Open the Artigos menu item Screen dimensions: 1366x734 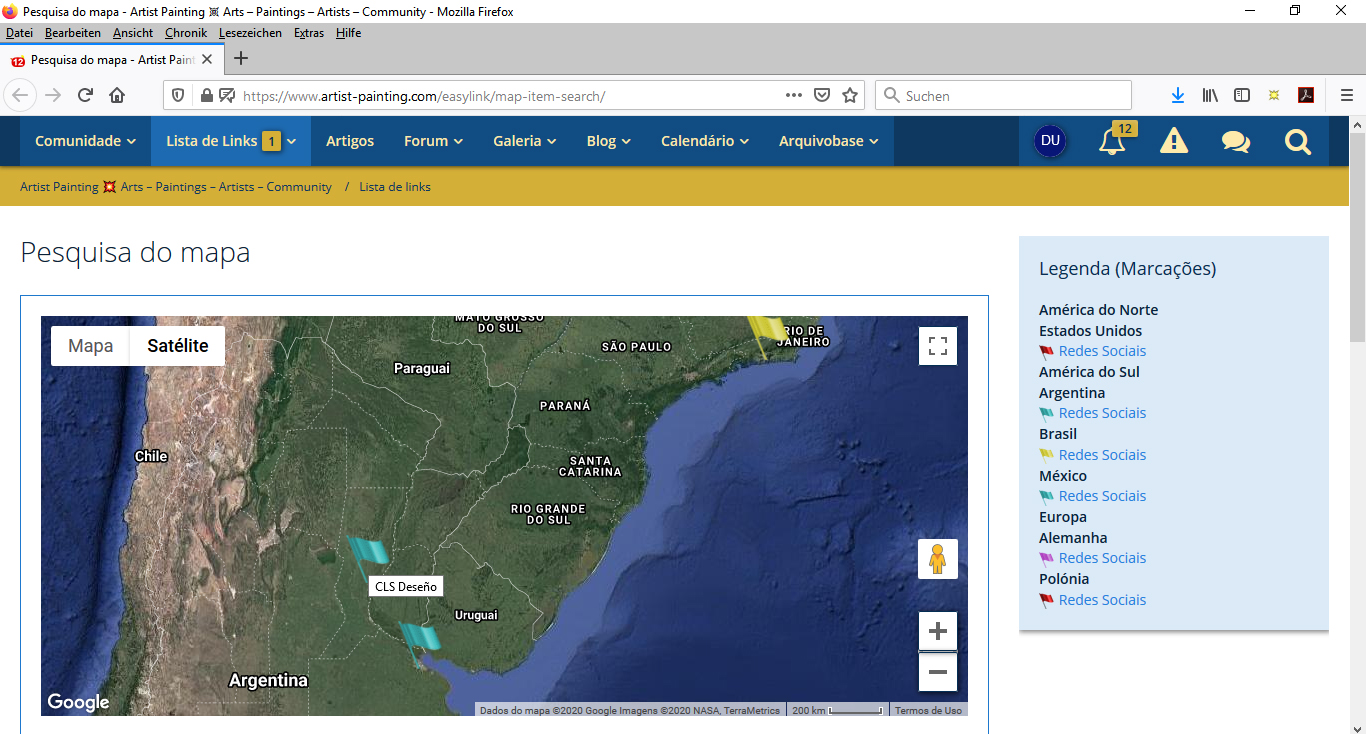coord(350,141)
